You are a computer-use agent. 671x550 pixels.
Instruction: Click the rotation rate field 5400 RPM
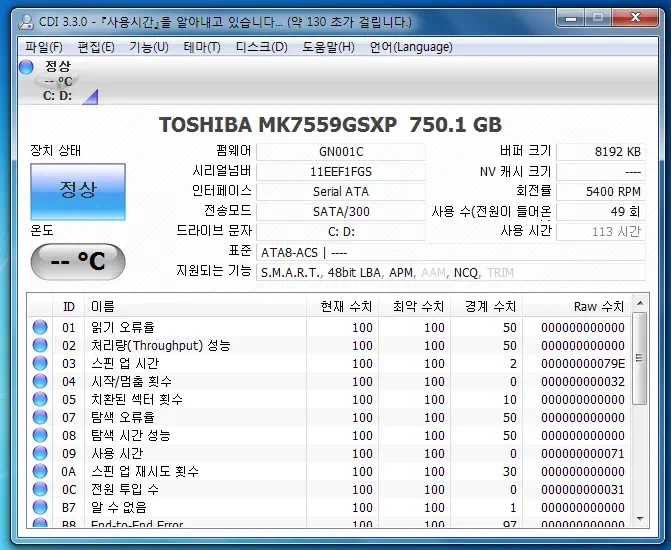tap(601, 191)
